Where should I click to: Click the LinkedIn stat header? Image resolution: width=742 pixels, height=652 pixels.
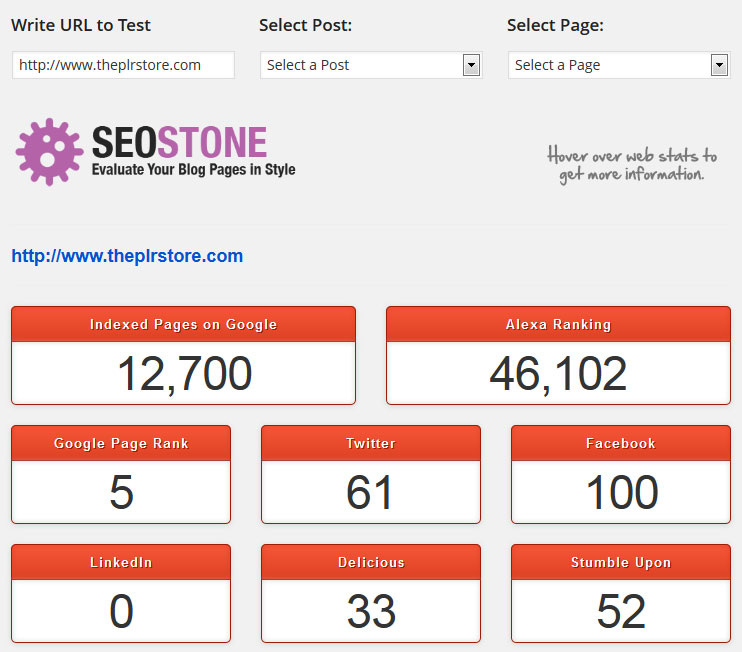point(121,562)
